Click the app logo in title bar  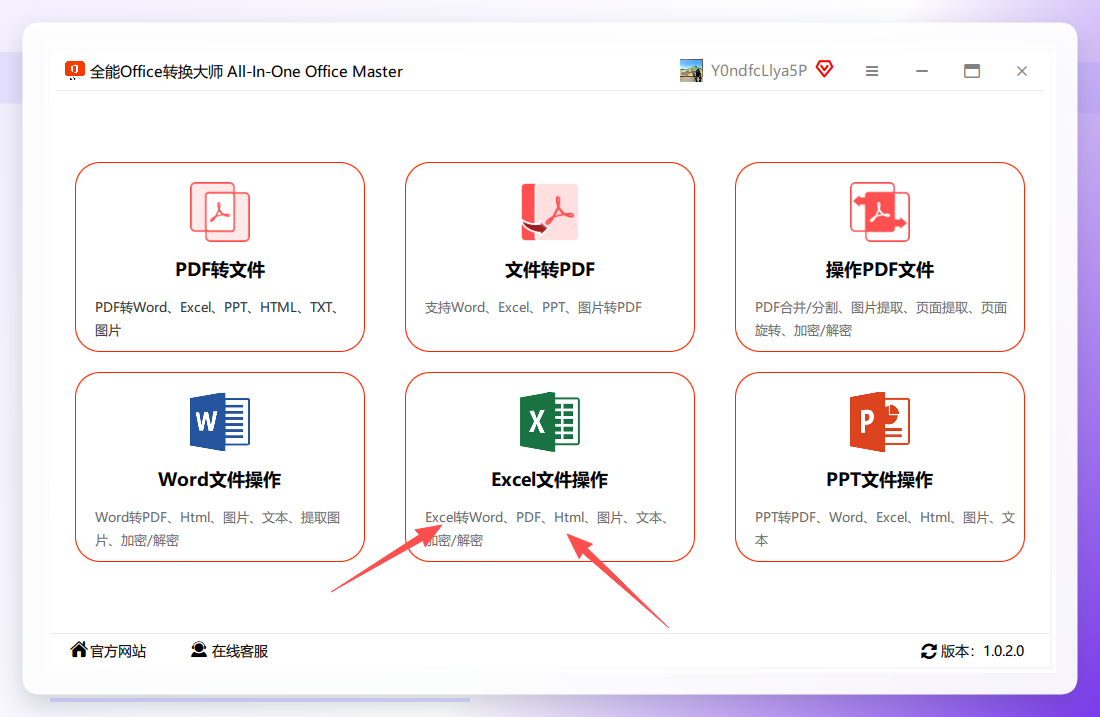point(74,70)
